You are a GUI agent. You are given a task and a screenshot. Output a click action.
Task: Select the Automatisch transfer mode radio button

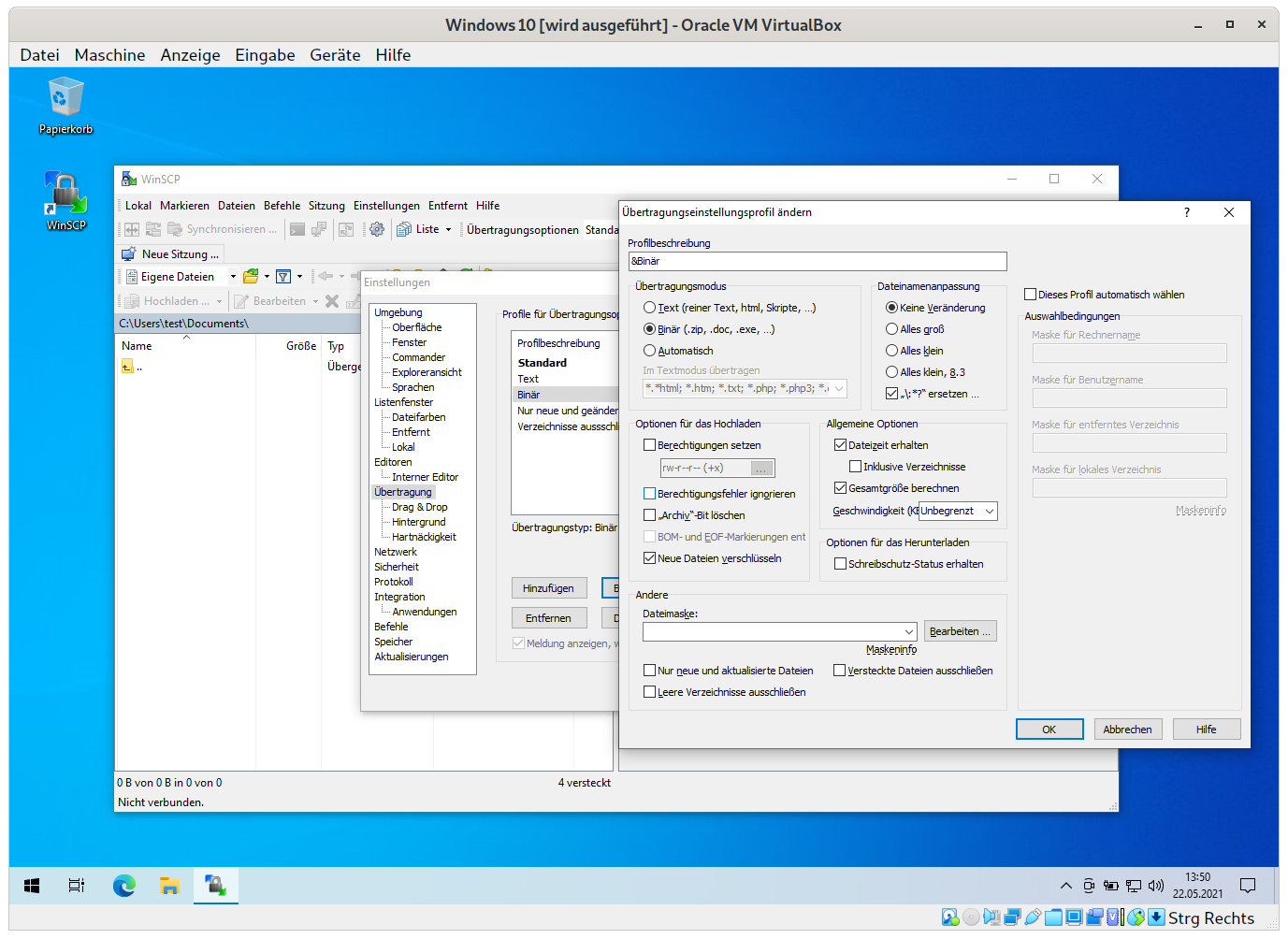point(650,351)
